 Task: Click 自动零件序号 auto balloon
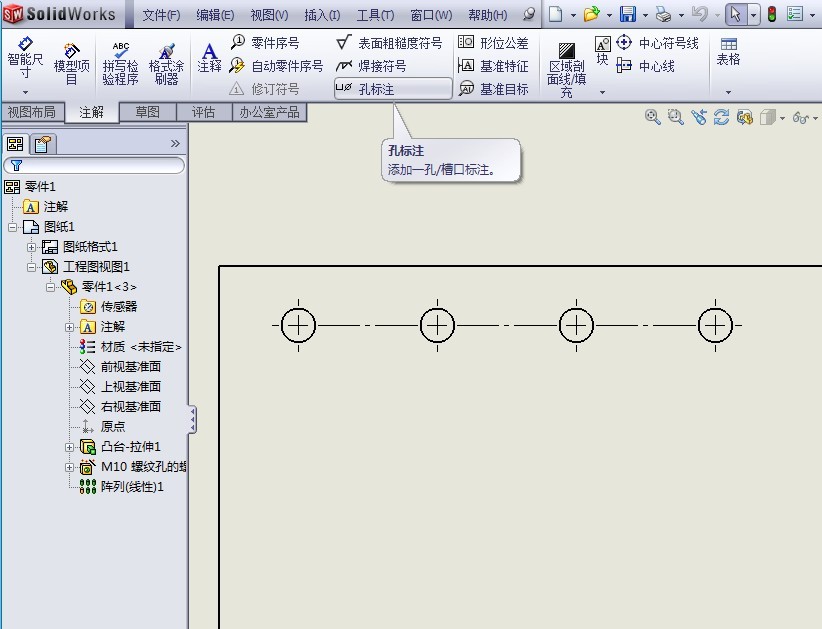coord(276,66)
